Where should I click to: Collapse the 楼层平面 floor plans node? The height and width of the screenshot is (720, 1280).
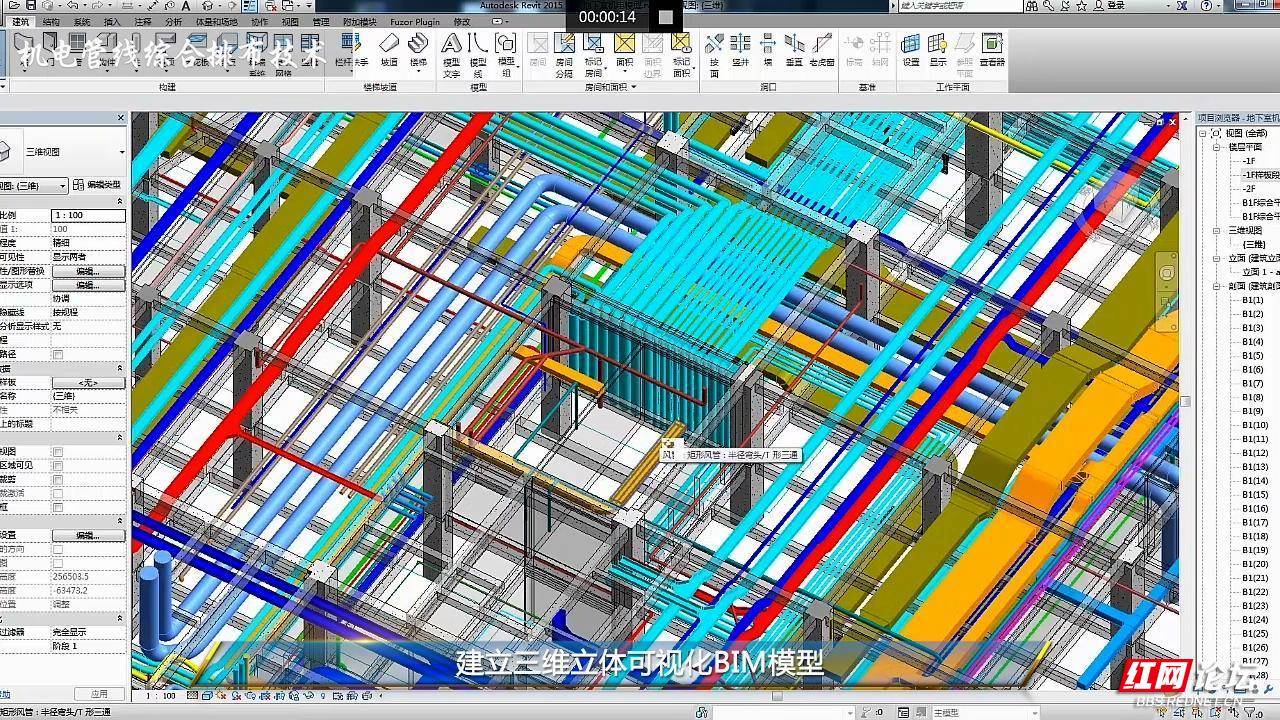tap(1218, 147)
